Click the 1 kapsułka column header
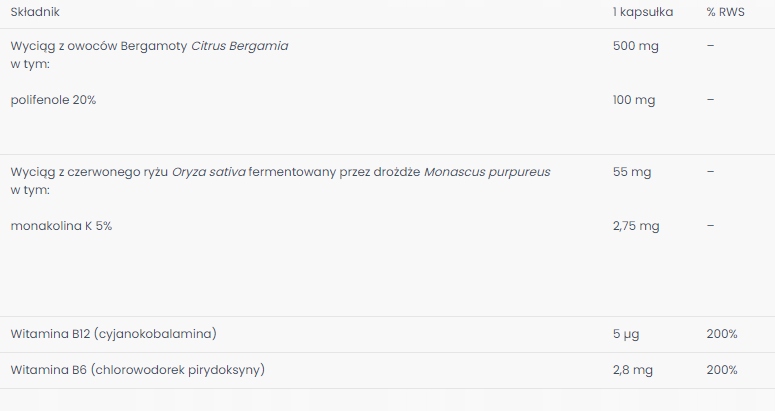This screenshot has height=411, width=775. pyautogui.click(x=643, y=12)
